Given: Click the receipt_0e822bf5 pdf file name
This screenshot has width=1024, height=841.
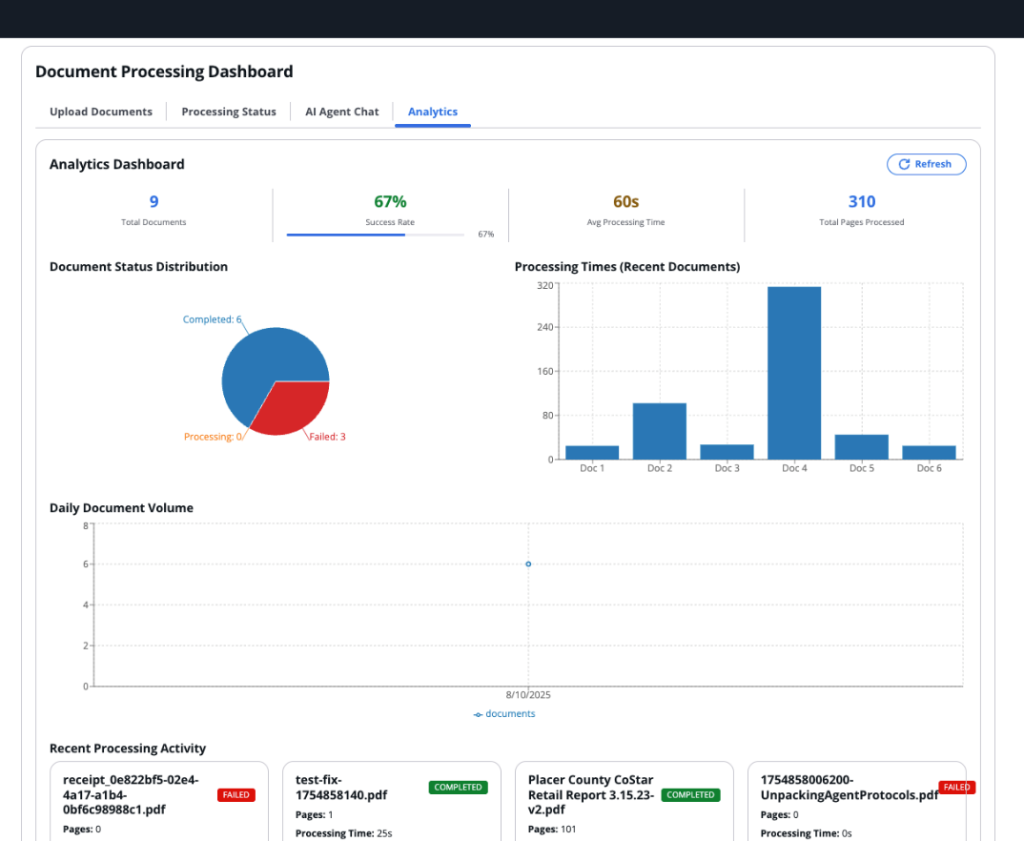Looking at the screenshot, I should coord(131,795).
